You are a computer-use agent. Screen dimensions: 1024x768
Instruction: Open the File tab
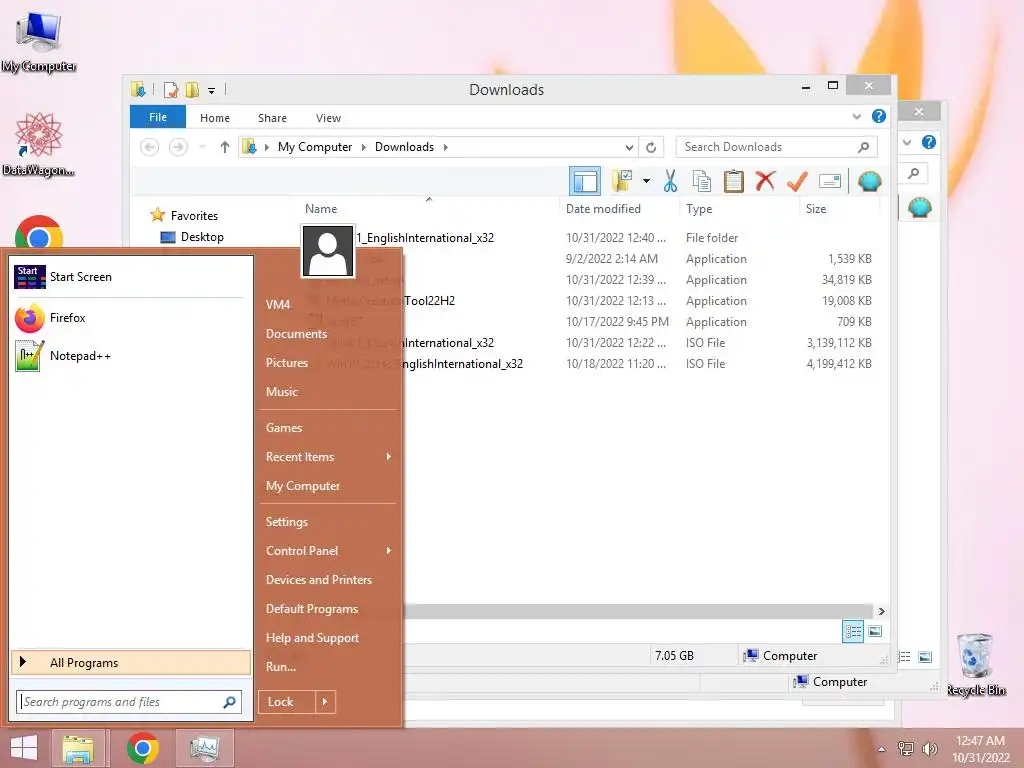click(x=157, y=117)
